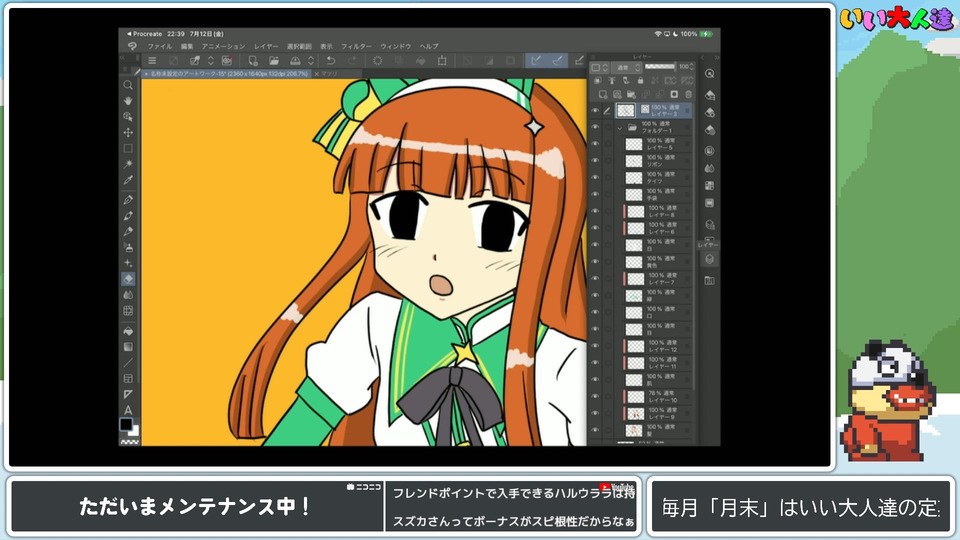Open the レイヤー menu
Screen dimensions: 960x540
266,46
